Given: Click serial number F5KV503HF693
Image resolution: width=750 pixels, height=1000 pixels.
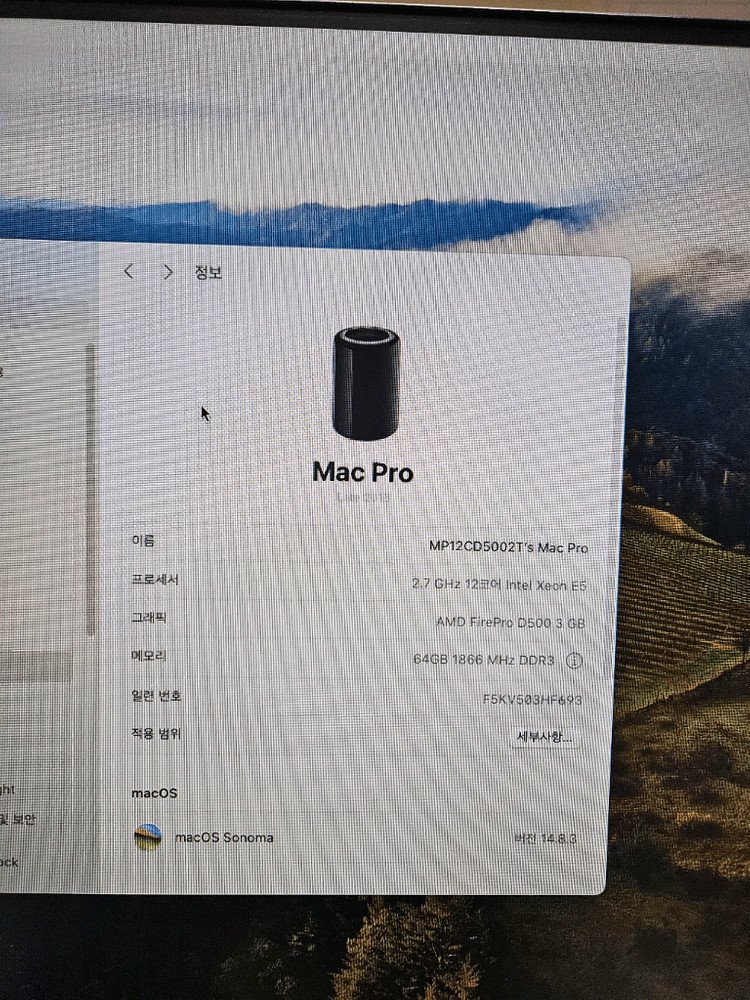Looking at the screenshot, I should tap(533, 700).
